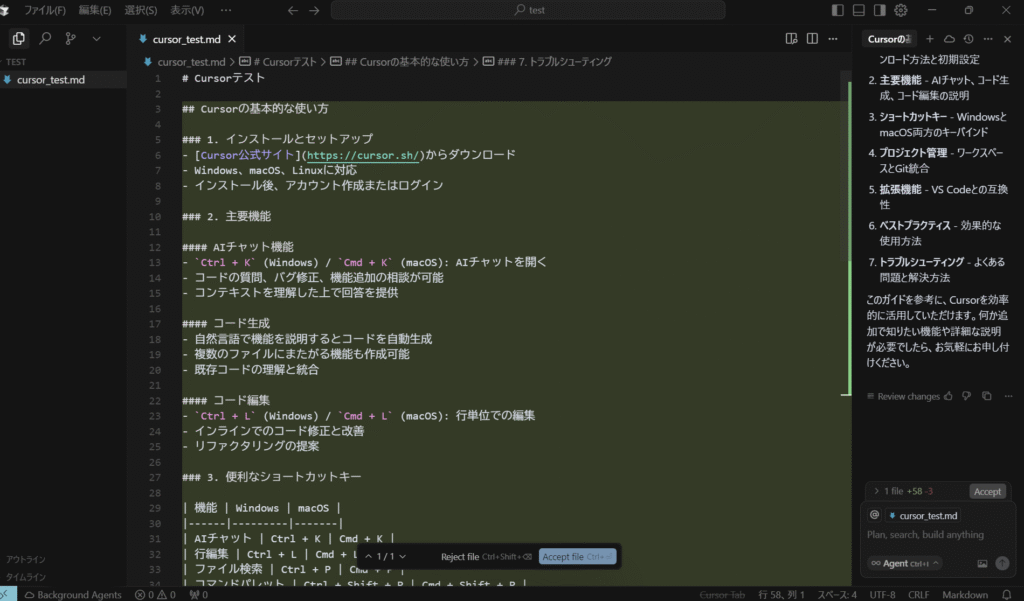Click the Cursor Tab status item
Image resolution: width=1024 pixels, height=601 pixels.
coord(722,594)
